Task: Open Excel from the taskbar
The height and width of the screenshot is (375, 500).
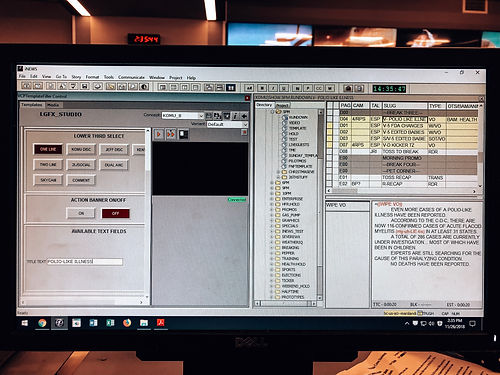Action: pyautogui.click(x=110, y=323)
